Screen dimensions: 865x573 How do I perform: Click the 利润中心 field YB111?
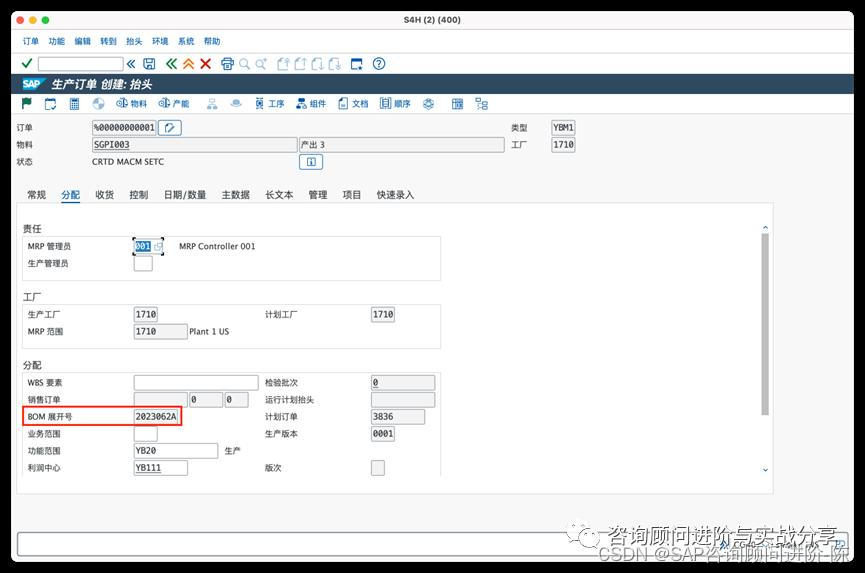click(x=161, y=468)
